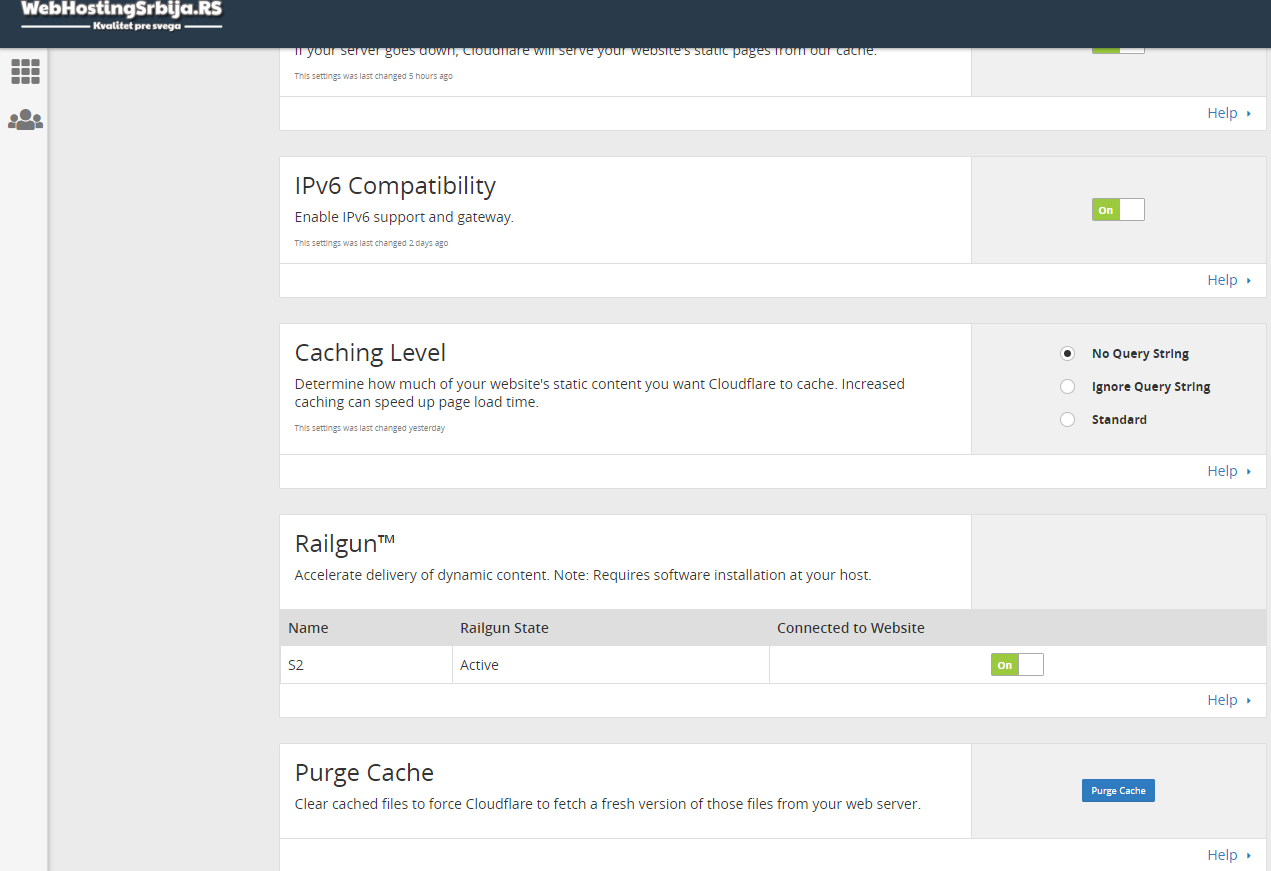Expand Help for IPv6 Compatibility

[1229, 280]
